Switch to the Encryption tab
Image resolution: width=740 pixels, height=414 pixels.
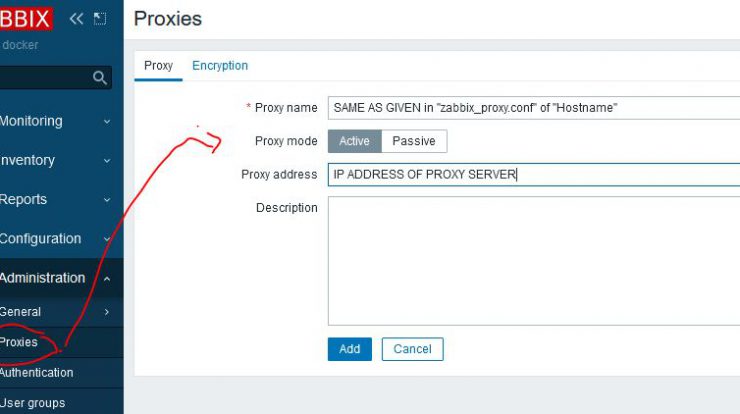220,66
